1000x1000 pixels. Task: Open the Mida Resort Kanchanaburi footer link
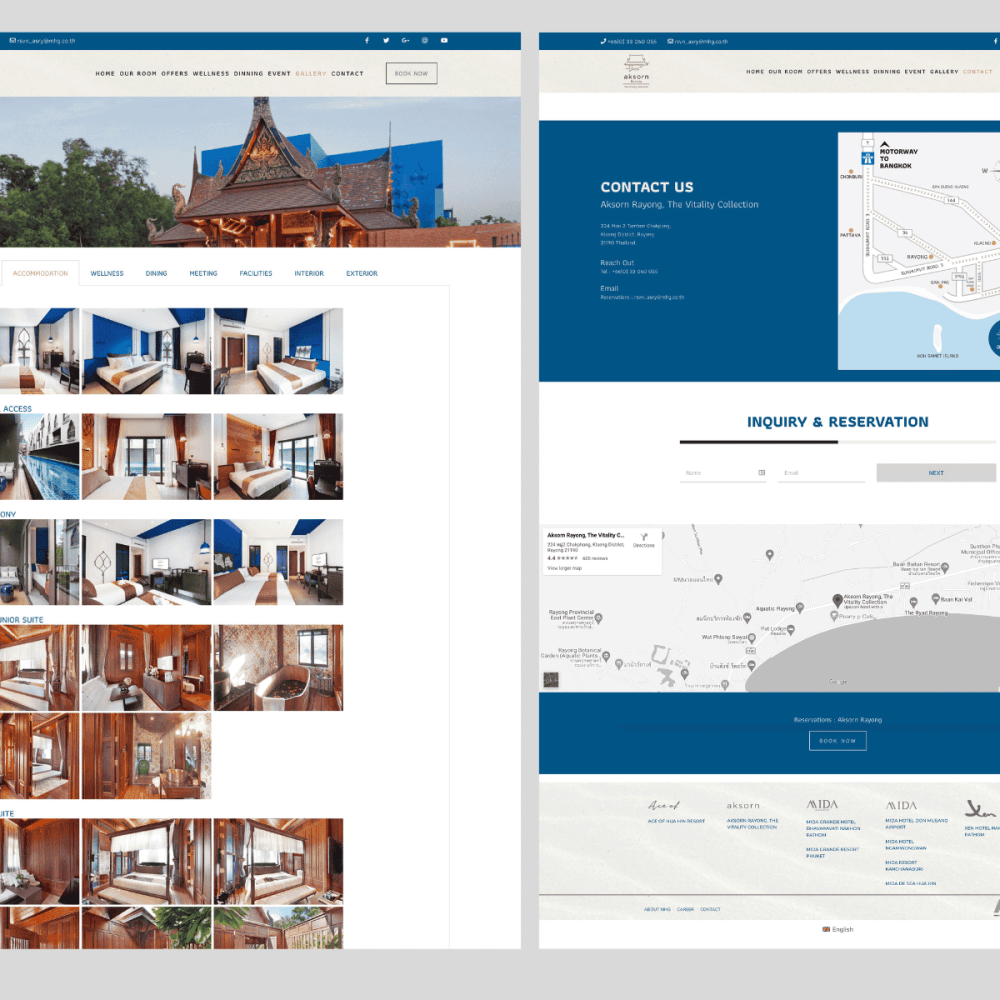[903, 865]
